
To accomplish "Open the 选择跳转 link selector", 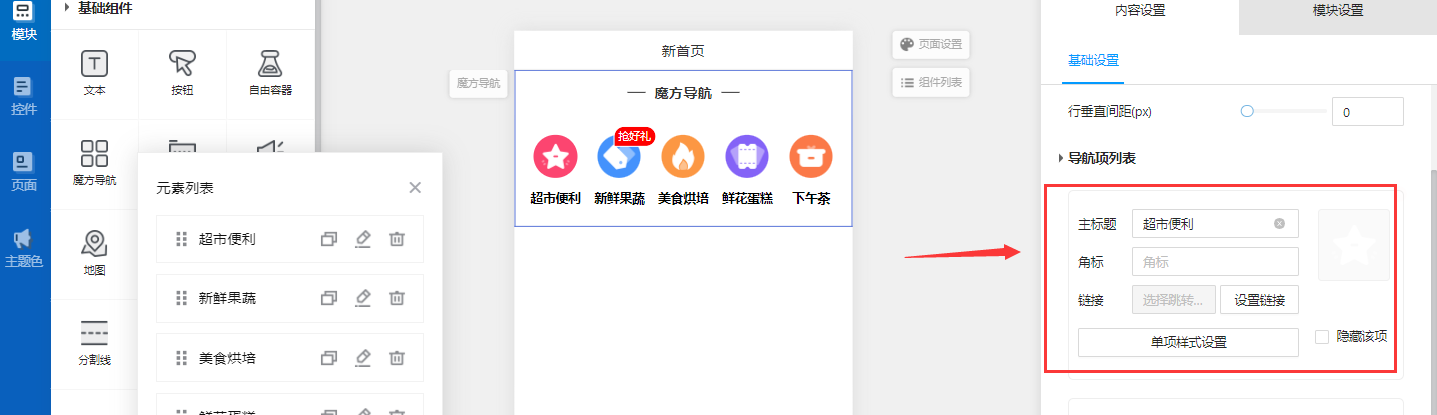I will point(1174,300).
